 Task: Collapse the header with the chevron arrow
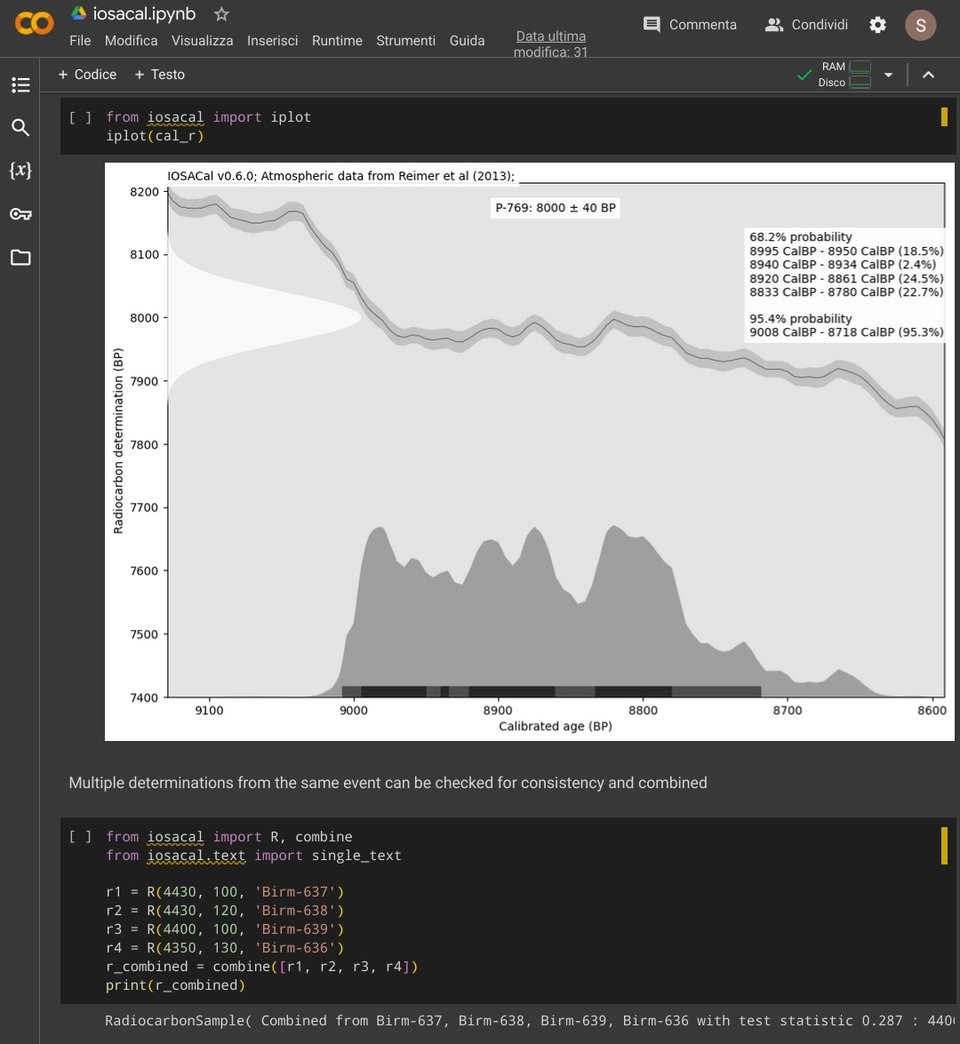pyautogui.click(x=928, y=74)
